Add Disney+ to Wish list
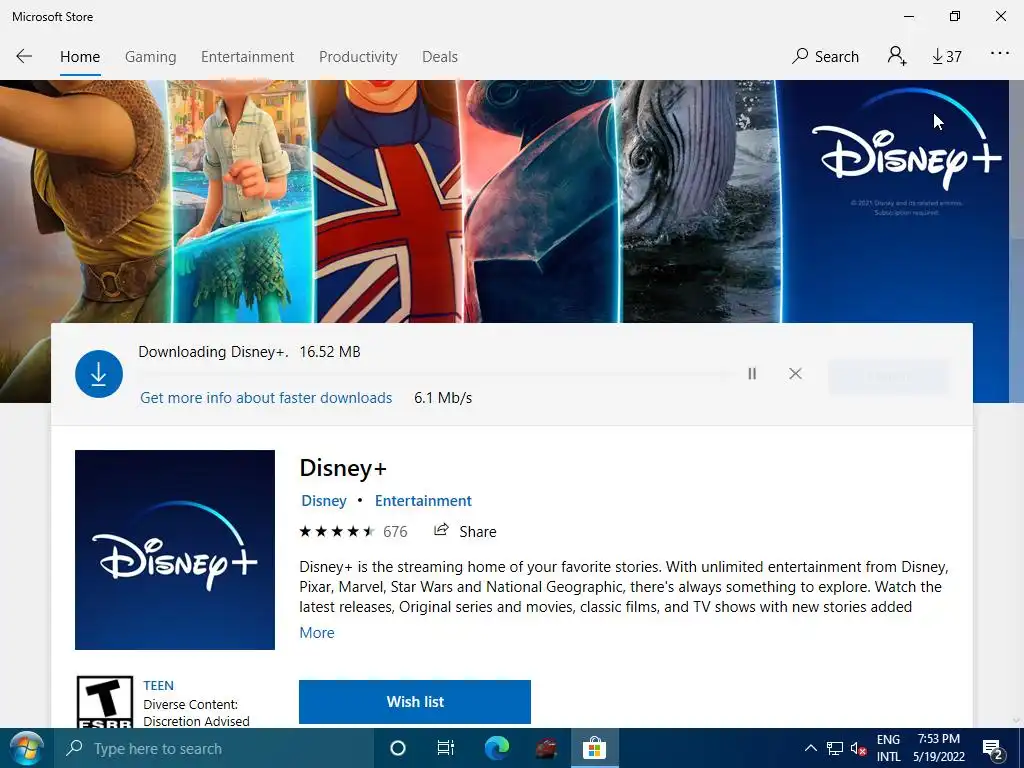This screenshot has height=768, width=1024. [x=415, y=701]
